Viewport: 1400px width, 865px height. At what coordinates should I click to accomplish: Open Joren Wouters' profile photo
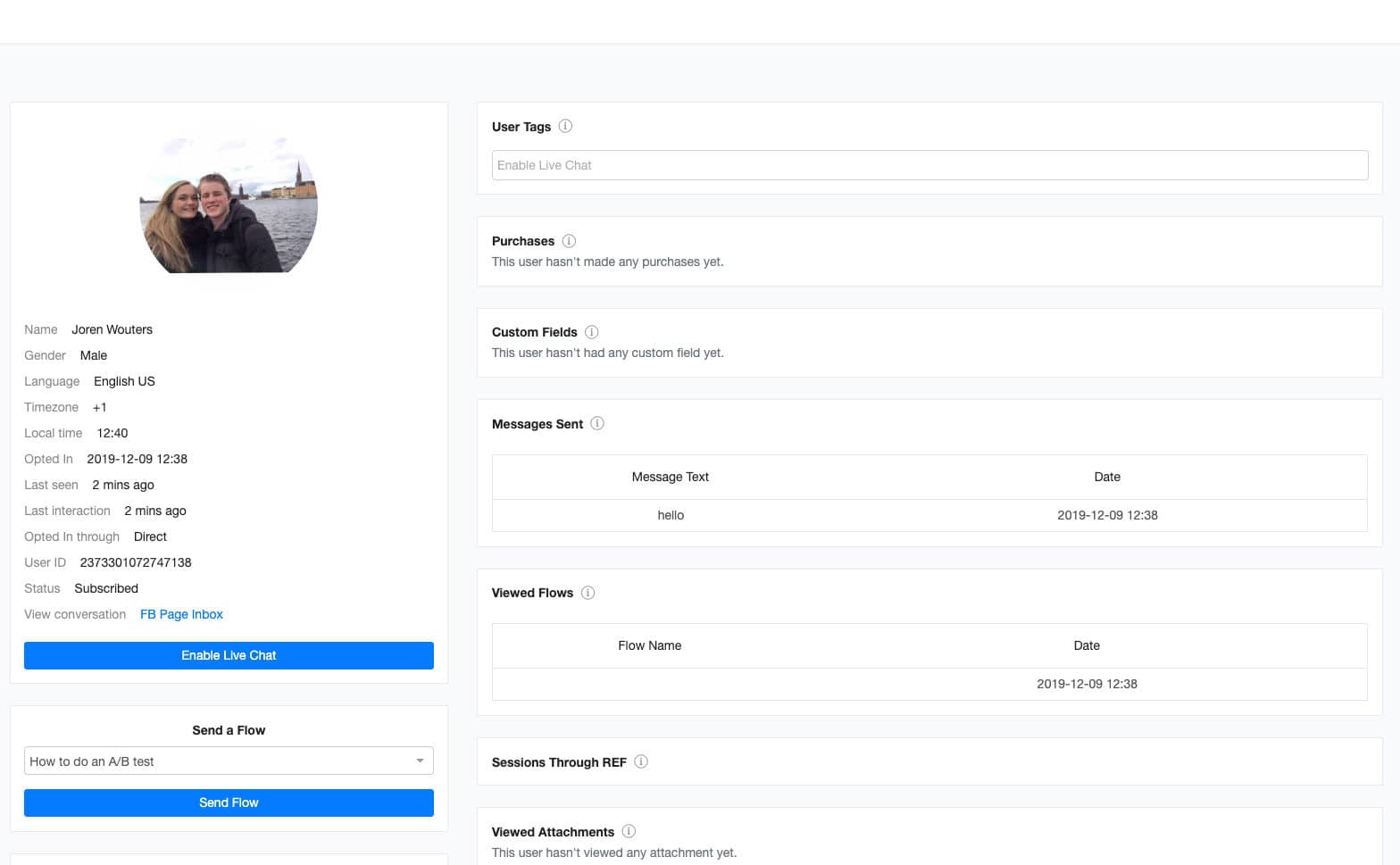(x=229, y=204)
